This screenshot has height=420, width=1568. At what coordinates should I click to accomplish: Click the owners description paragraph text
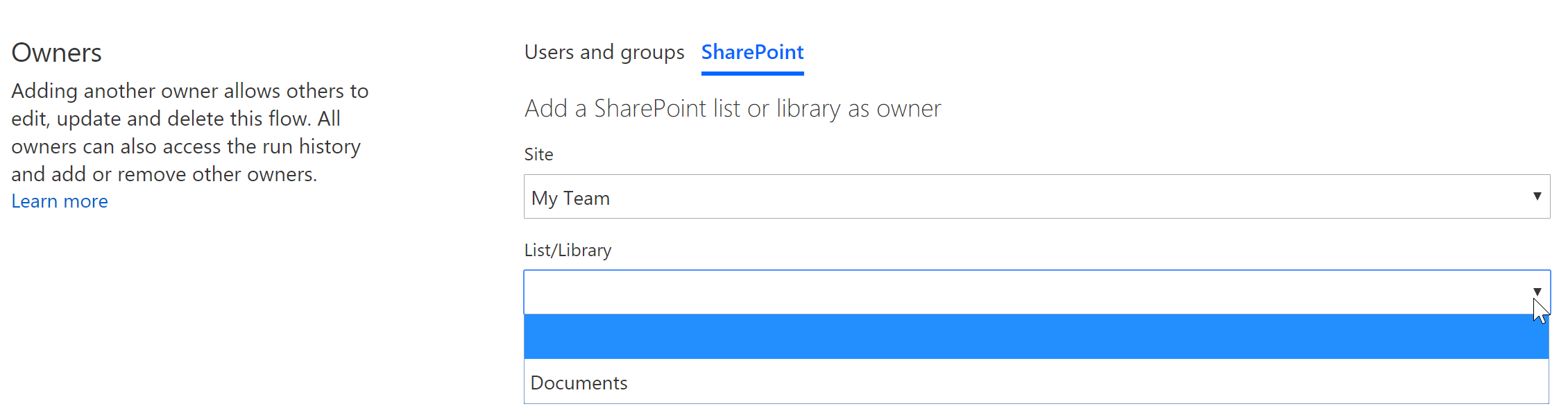[x=187, y=132]
